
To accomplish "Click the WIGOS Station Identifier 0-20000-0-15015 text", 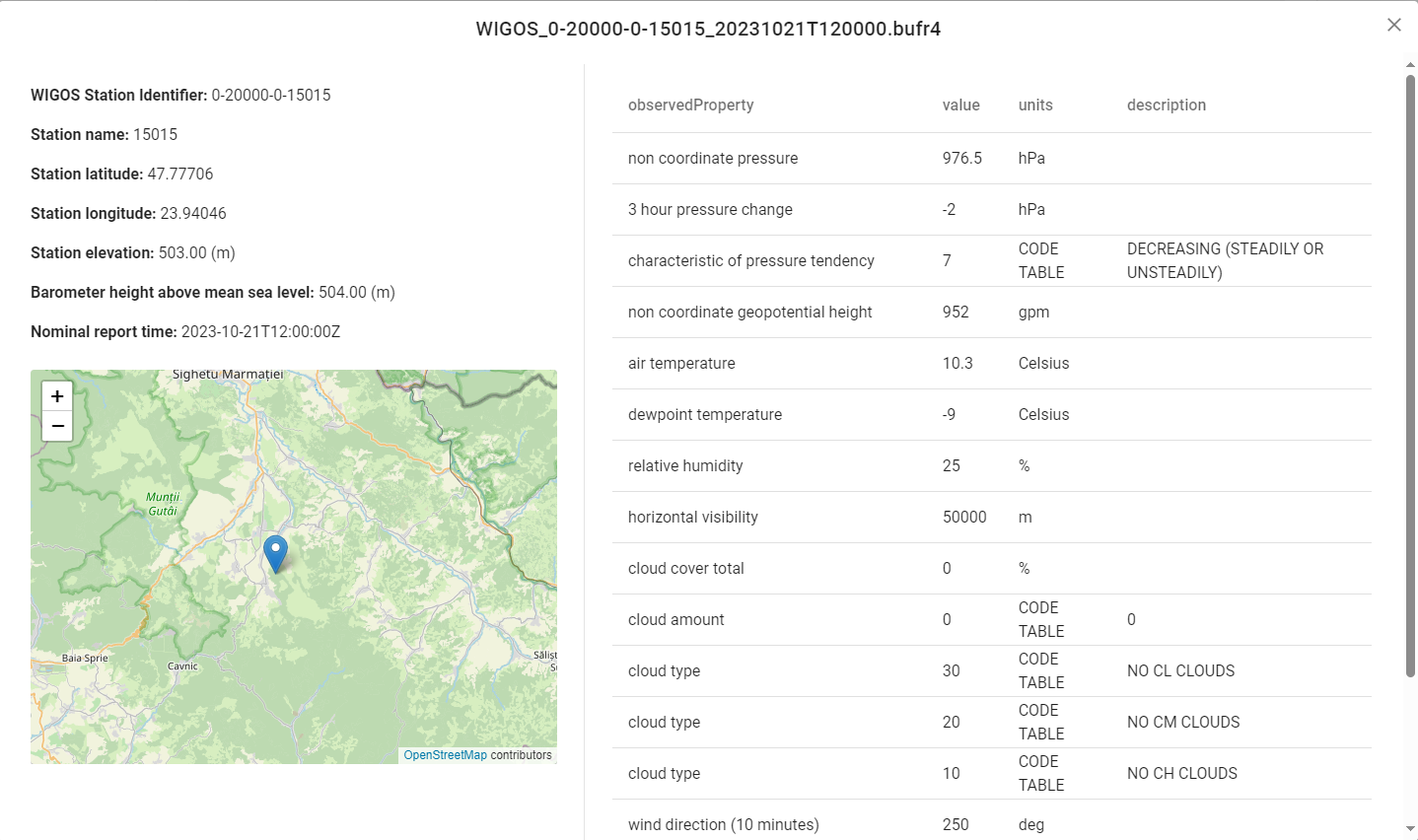I will pyautogui.click(x=180, y=96).
